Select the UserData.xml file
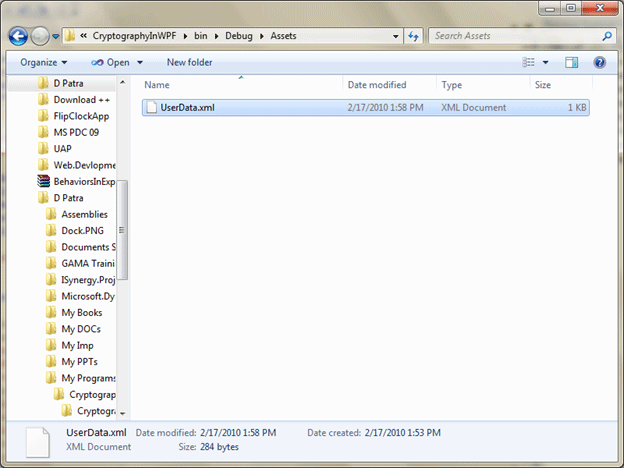Screen dimensions: 624x468 click(x=365, y=107)
